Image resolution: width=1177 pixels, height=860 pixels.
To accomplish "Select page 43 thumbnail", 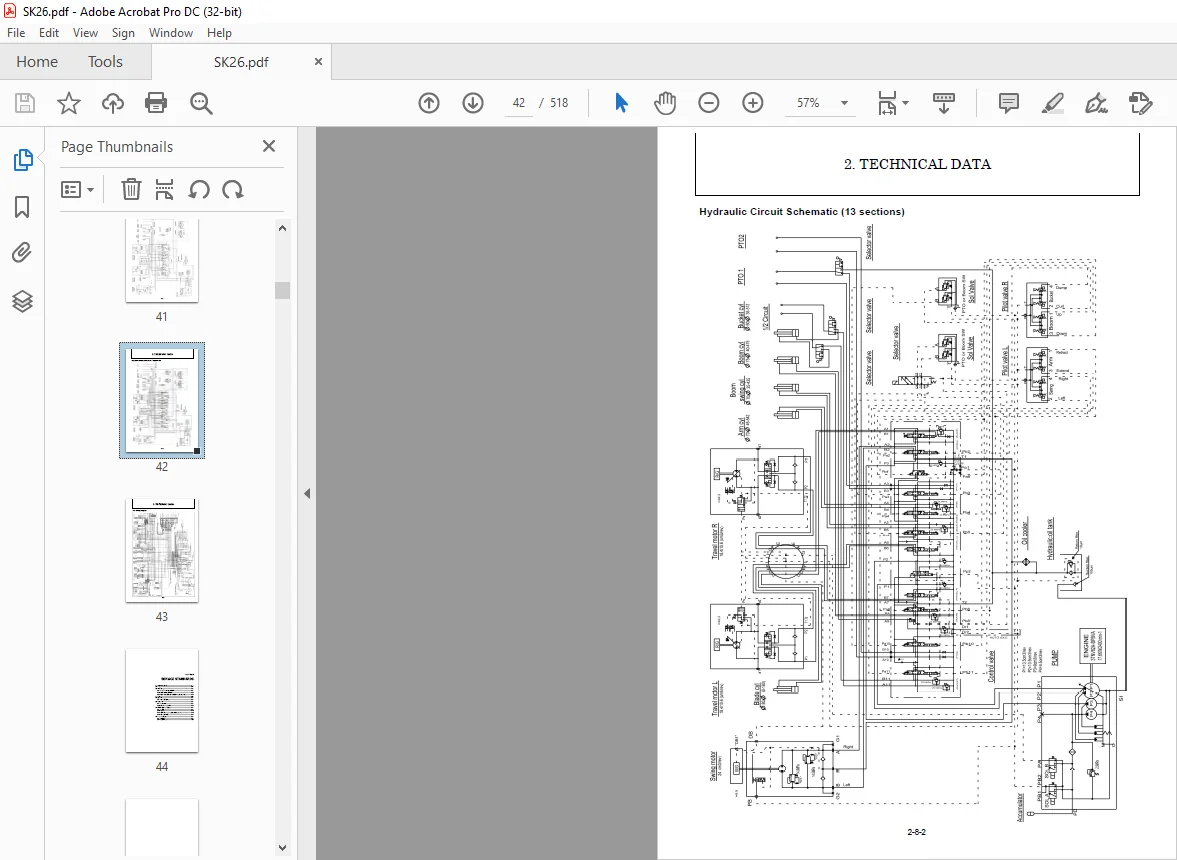I will [161, 550].
